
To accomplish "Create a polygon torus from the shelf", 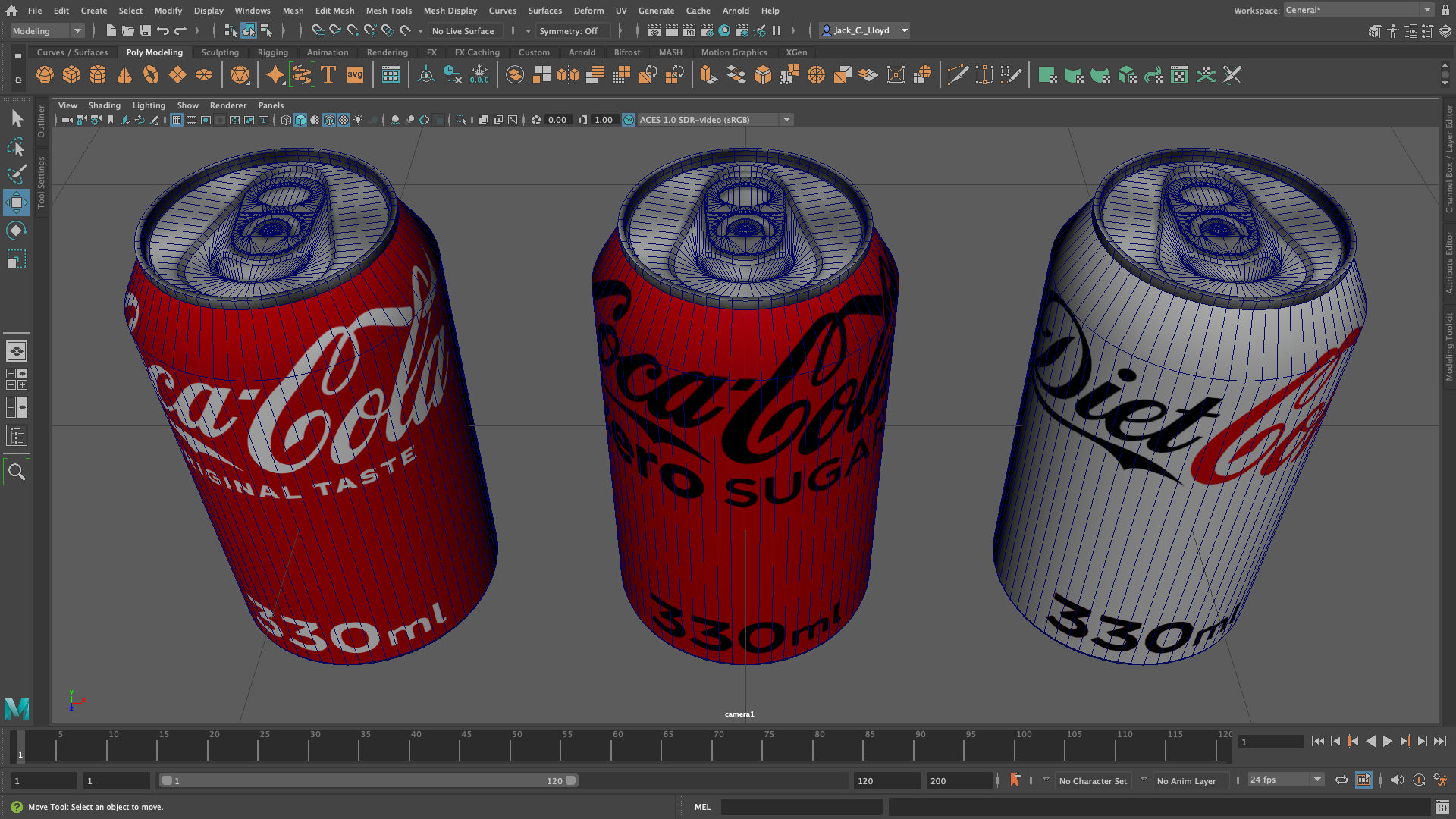I will tap(151, 75).
